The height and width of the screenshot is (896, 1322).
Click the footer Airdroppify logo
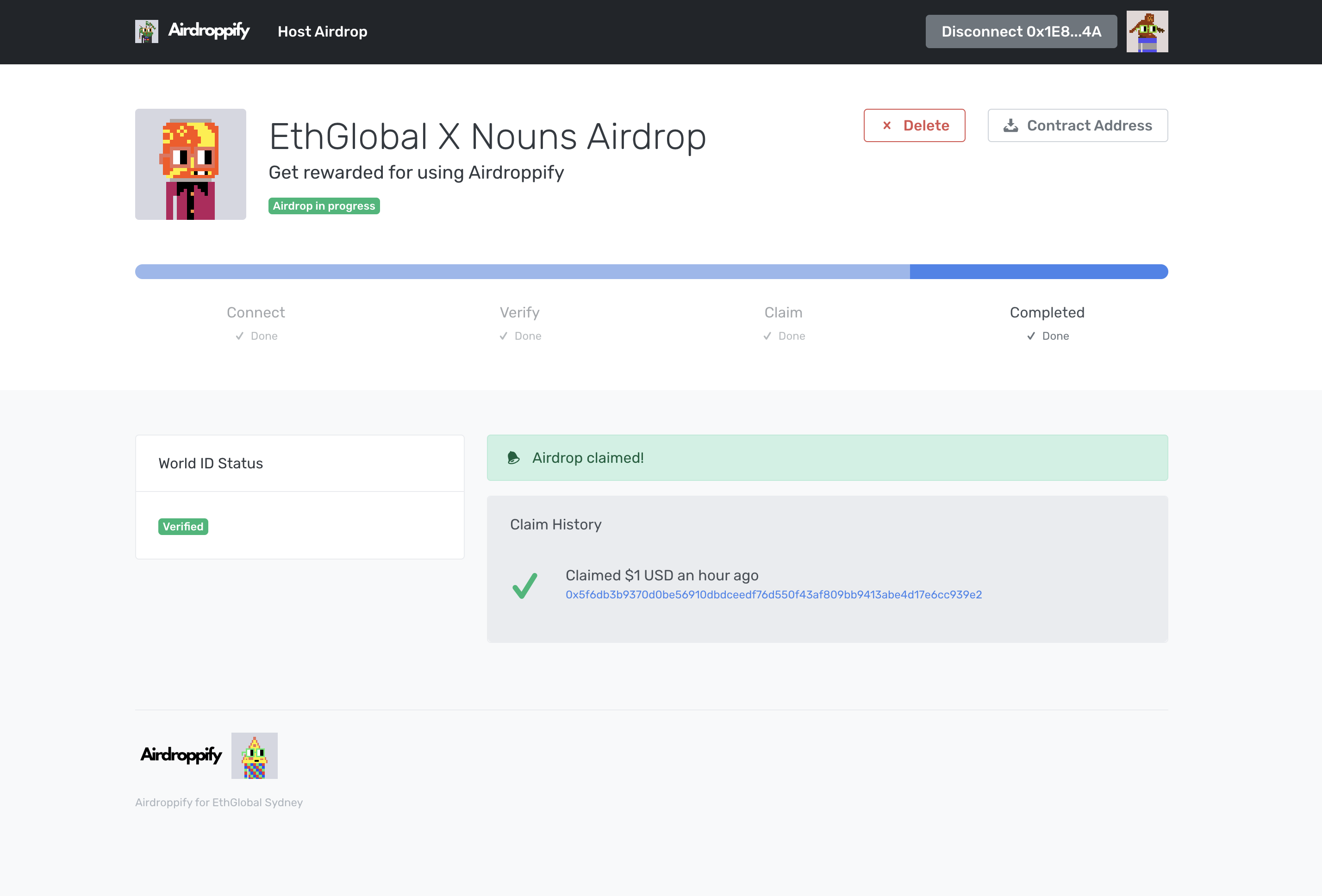[181, 755]
